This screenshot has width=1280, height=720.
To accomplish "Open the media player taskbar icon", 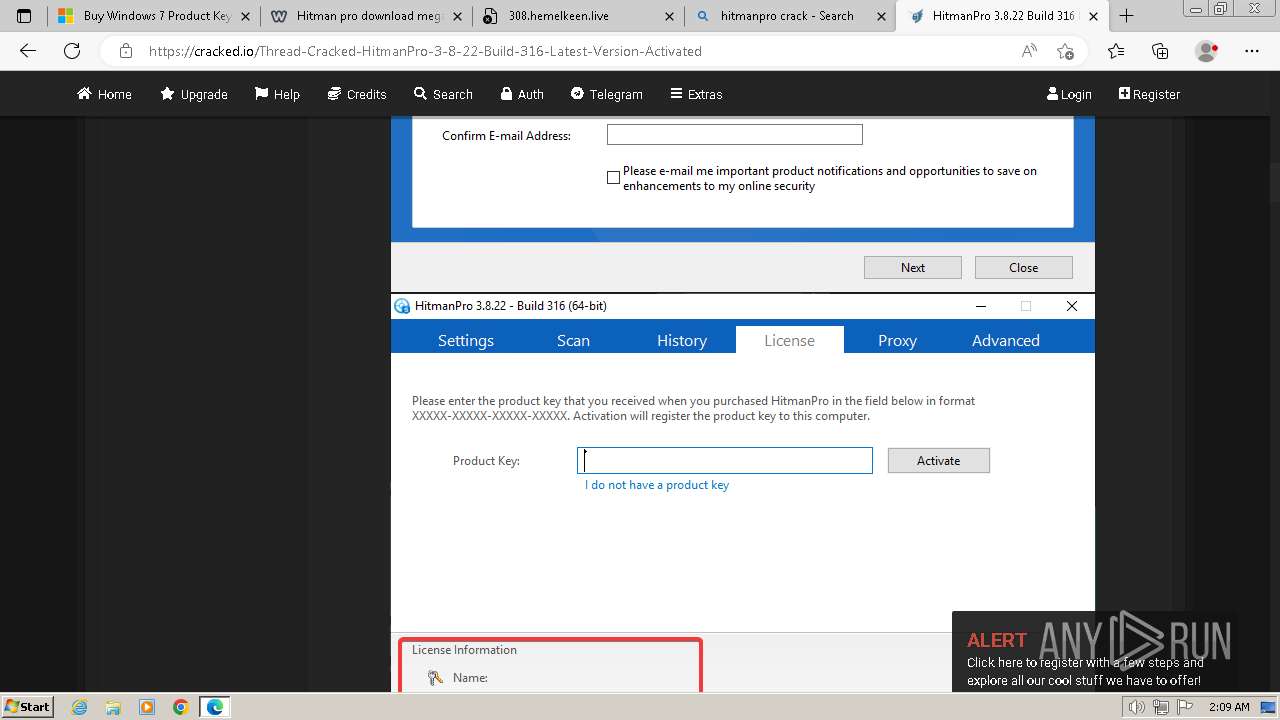I will click(x=147, y=707).
